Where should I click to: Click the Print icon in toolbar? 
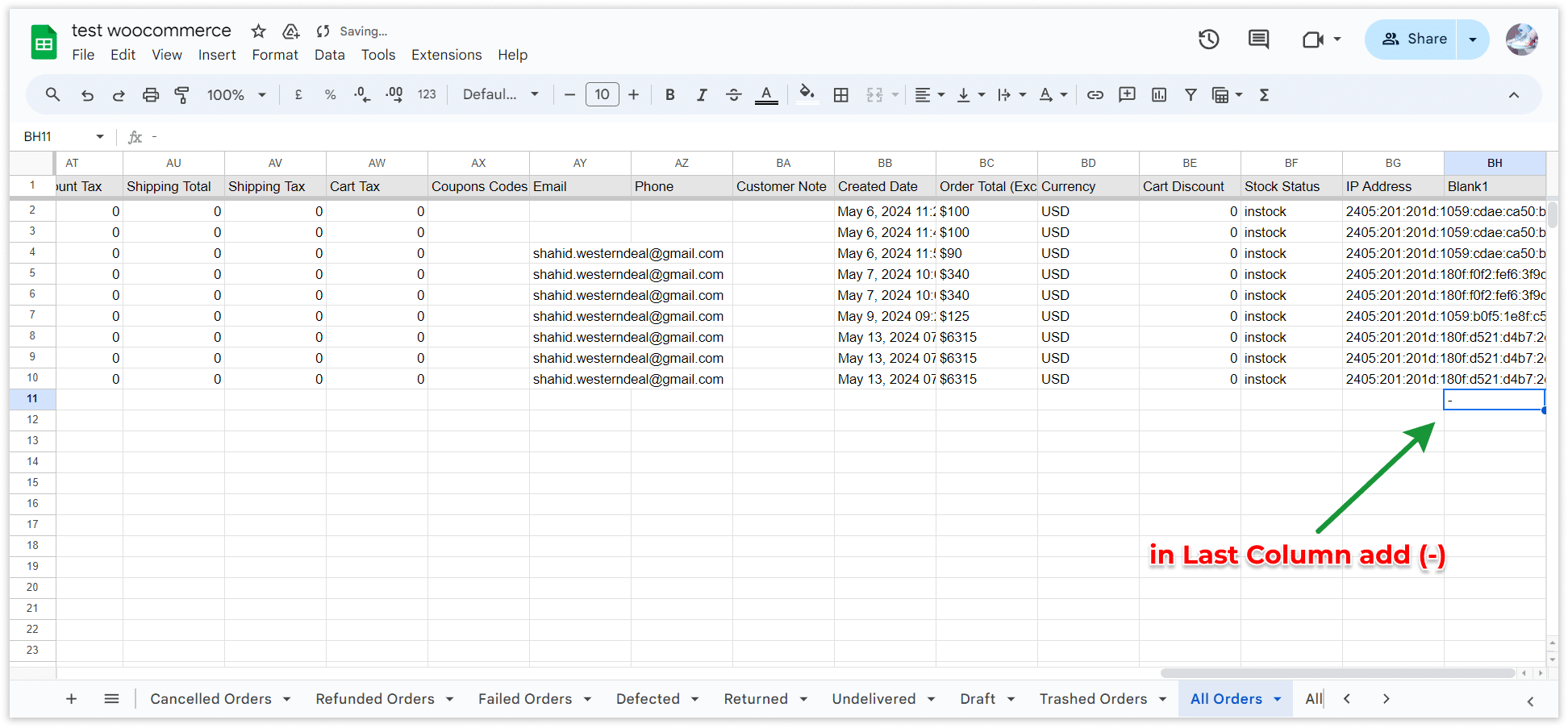[x=151, y=95]
